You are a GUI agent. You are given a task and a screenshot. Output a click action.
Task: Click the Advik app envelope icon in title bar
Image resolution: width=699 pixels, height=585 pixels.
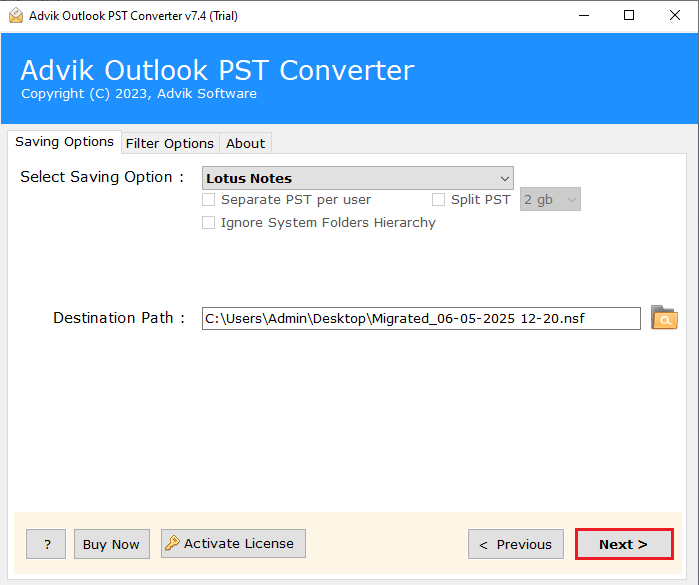click(x=16, y=16)
